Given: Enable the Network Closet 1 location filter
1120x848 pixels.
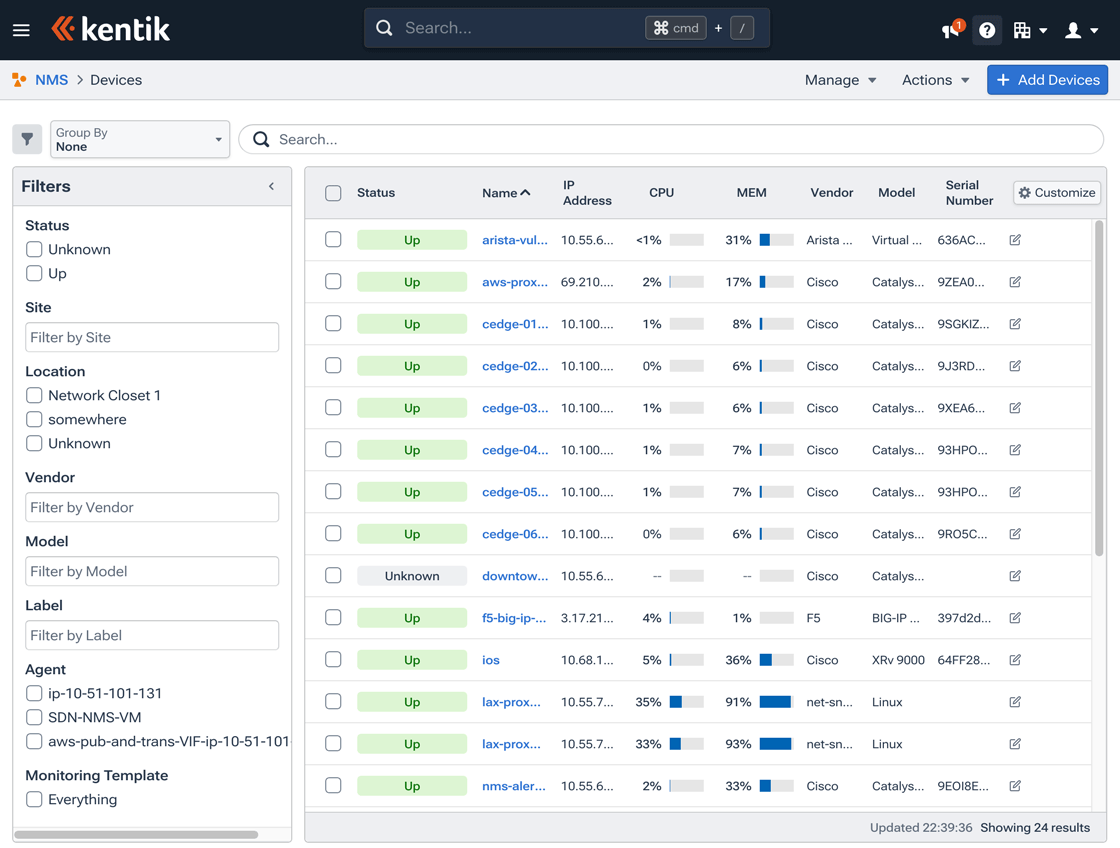Looking at the screenshot, I should 33,395.
